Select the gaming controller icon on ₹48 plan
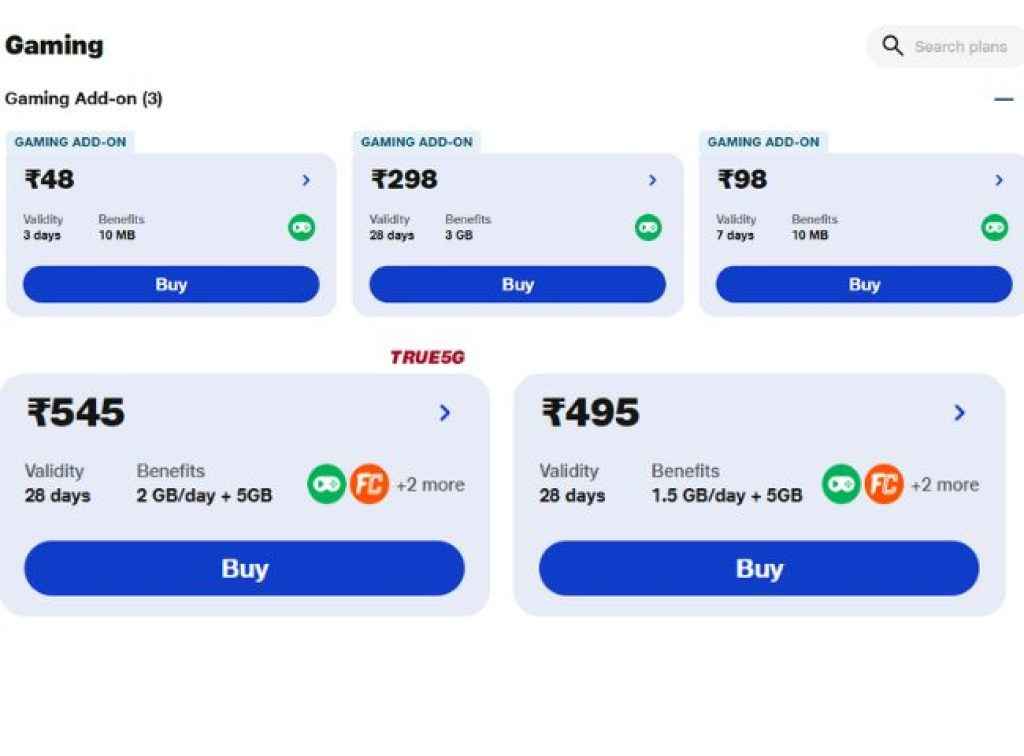Screen dimensions: 1024x756 303,227
